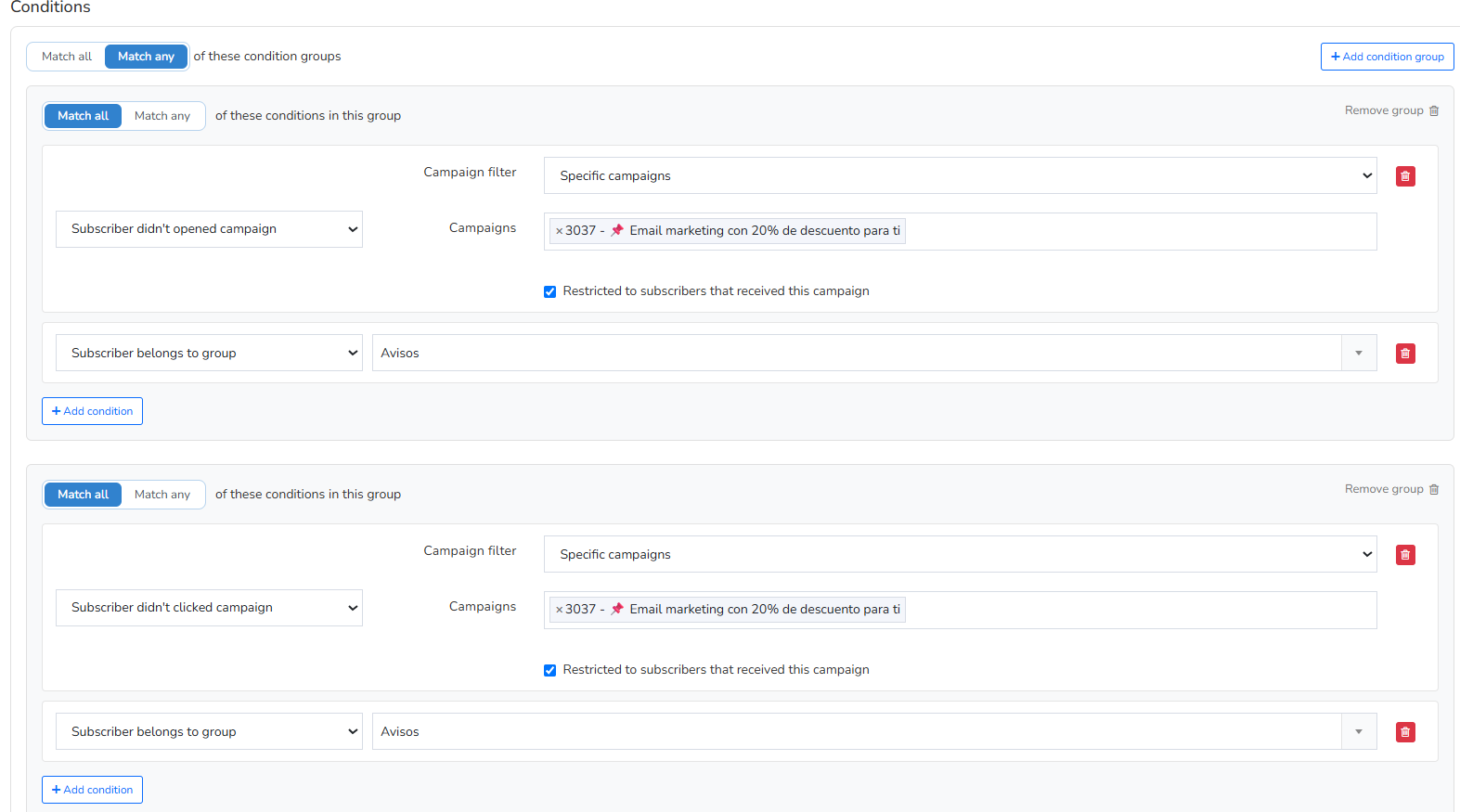Remove the group containing the didn't-opened condition
1460x812 pixels.
[1391, 110]
